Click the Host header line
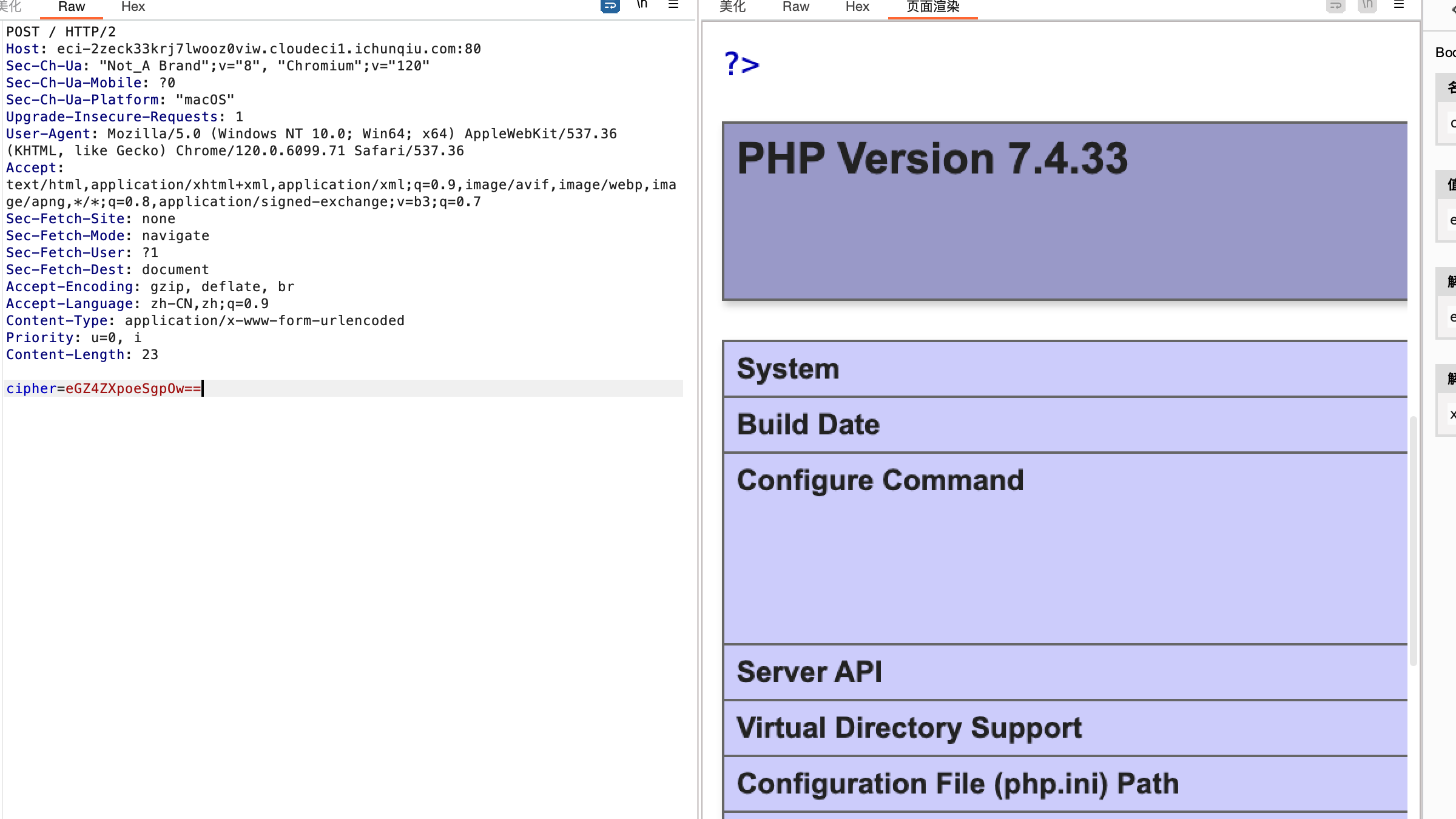Screen dimensions: 1456x819 (x=243, y=49)
